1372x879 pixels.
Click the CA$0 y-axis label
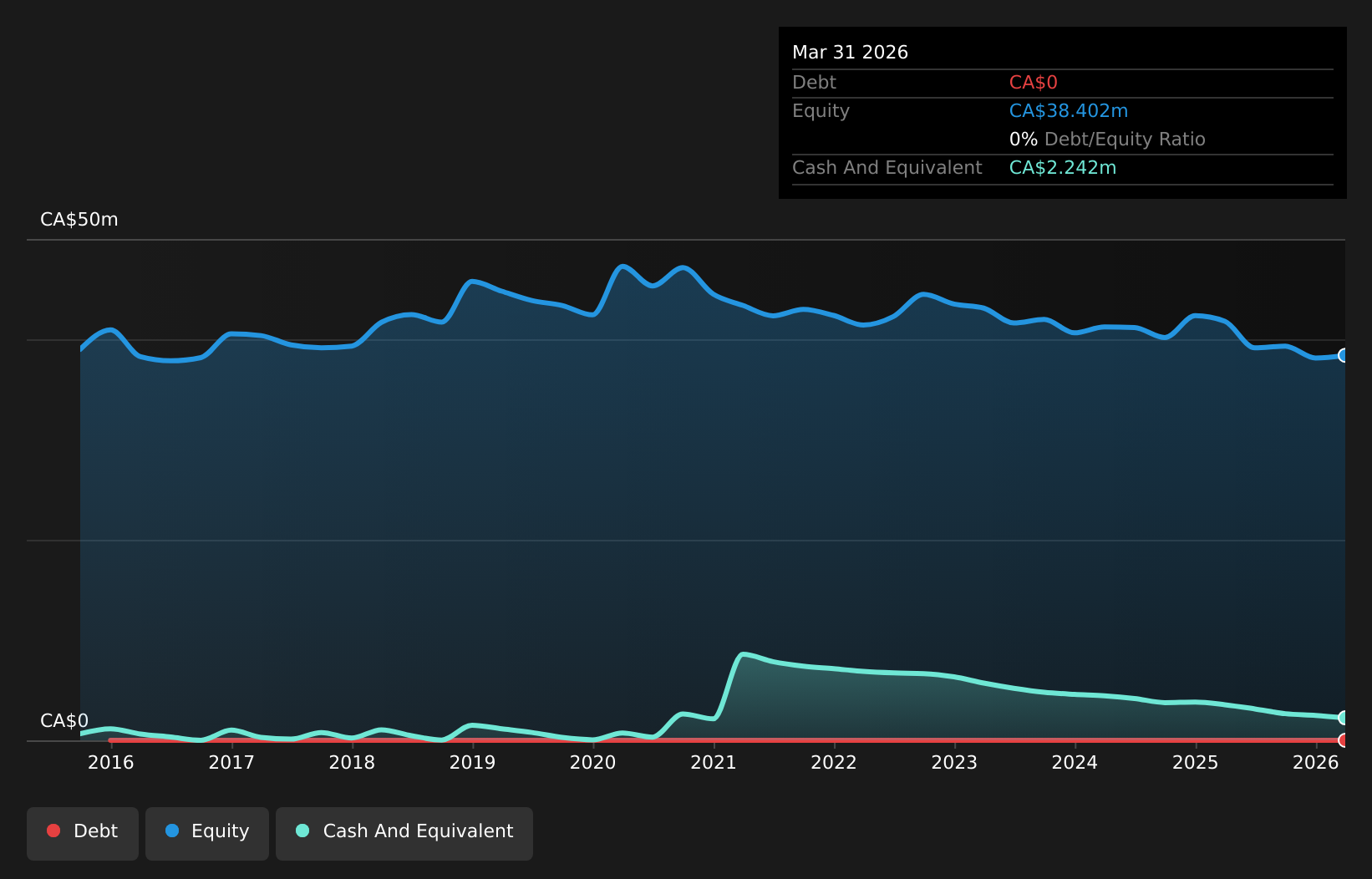[x=64, y=721]
